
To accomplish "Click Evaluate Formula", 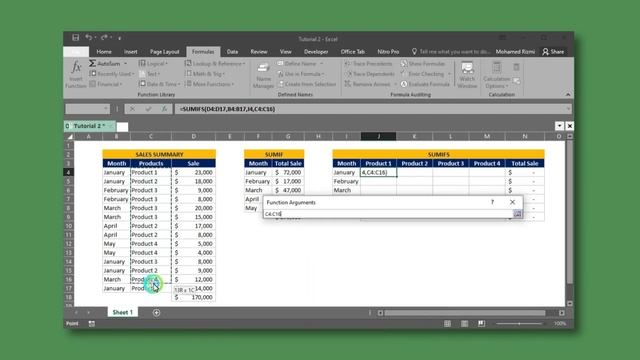I will point(425,84).
